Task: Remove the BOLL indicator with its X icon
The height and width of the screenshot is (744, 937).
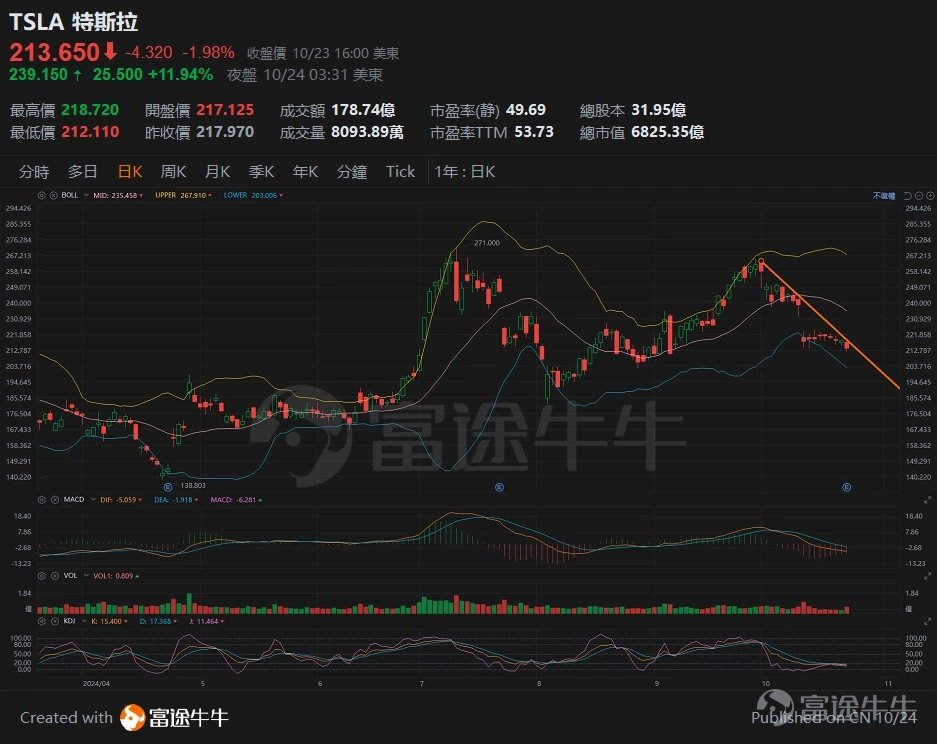Action: point(53,195)
